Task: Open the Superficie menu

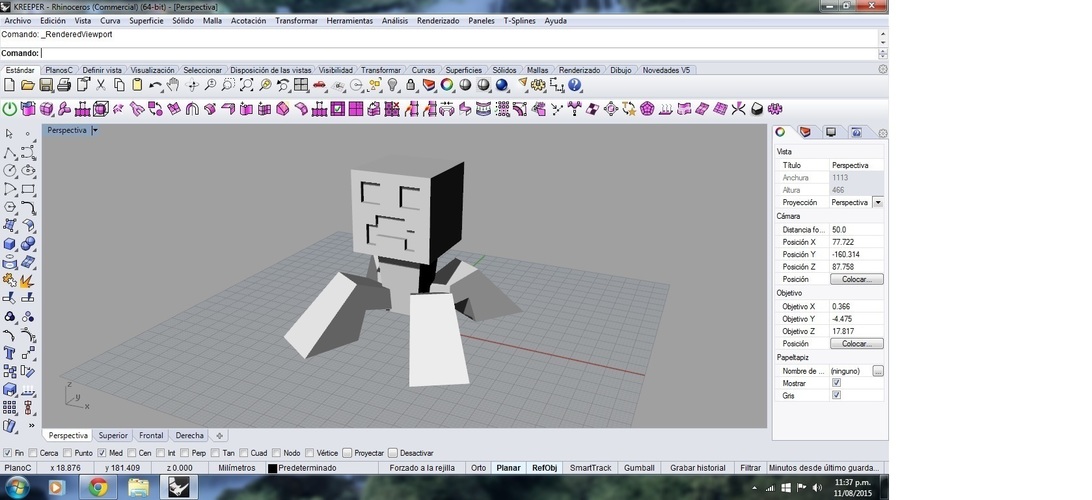Action: pos(146,21)
